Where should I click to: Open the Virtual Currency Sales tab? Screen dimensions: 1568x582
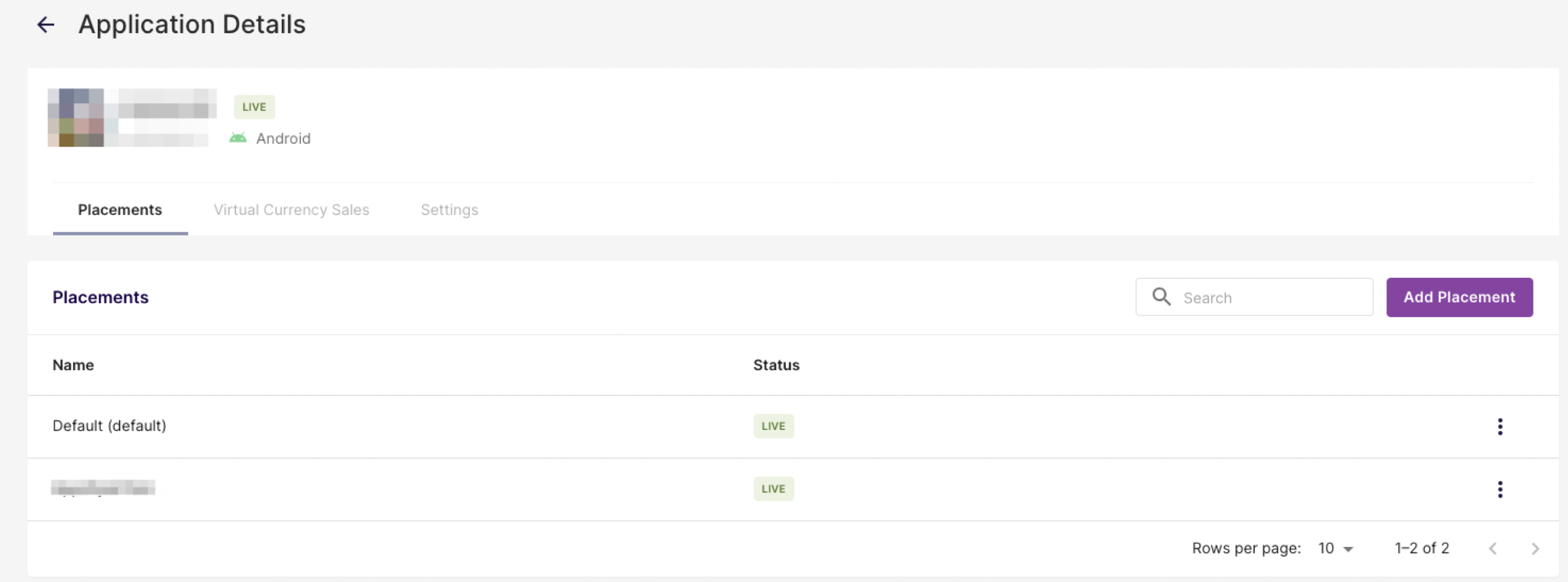coord(291,210)
